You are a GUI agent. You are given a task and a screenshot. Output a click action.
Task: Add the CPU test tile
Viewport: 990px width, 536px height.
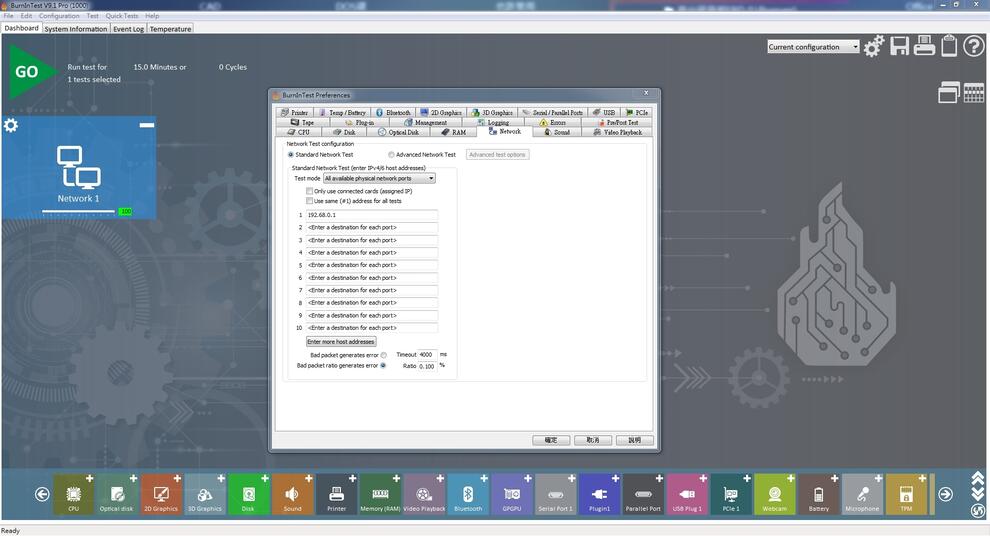pyautogui.click(x=89, y=479)
